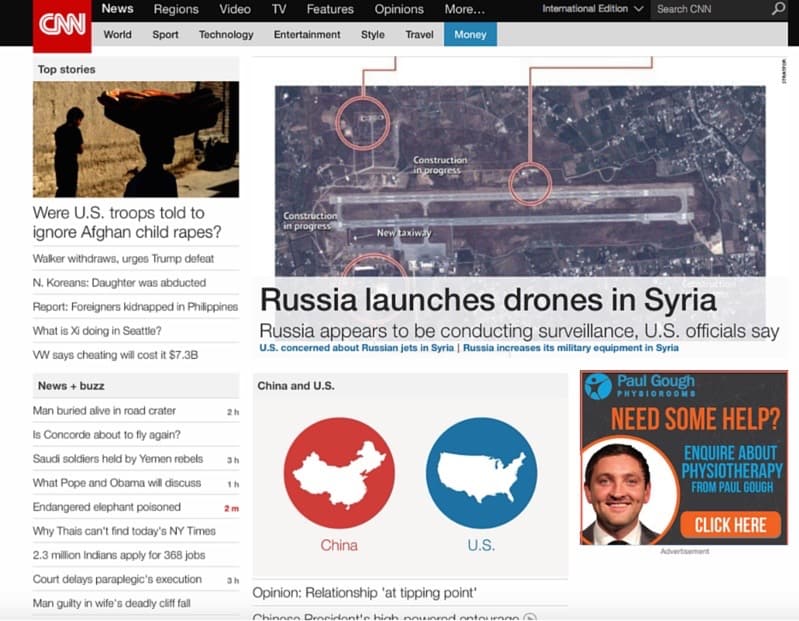The width and height of the screenshot is (799, 621).
Task: Open 'What is Xi doing in Seattle?'
Action: click(97, 331)
